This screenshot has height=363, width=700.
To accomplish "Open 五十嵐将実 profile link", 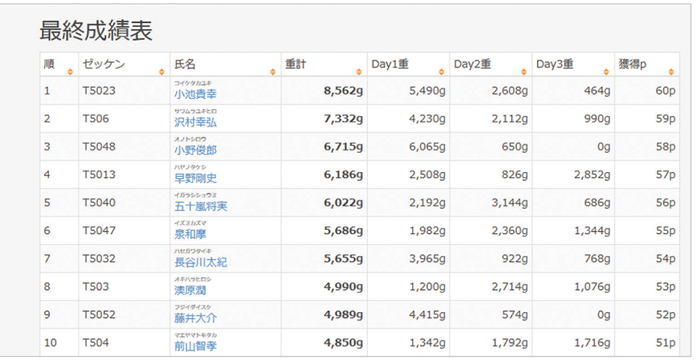I will tap(201, 206).
